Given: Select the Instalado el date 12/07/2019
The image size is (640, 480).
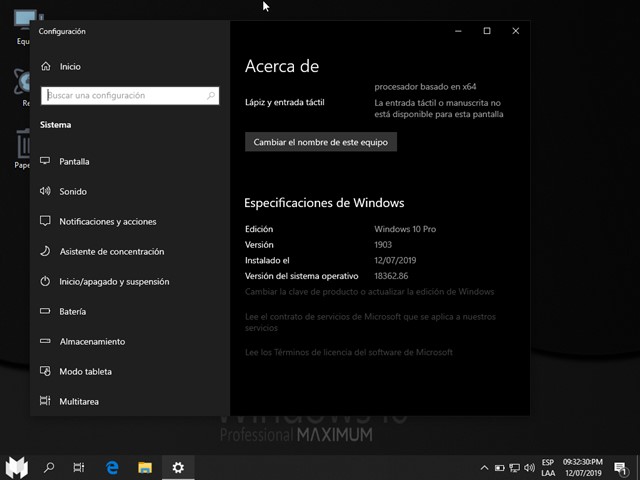Looking at the screenshot, I should pyautogui.click(x=395, y=260).
